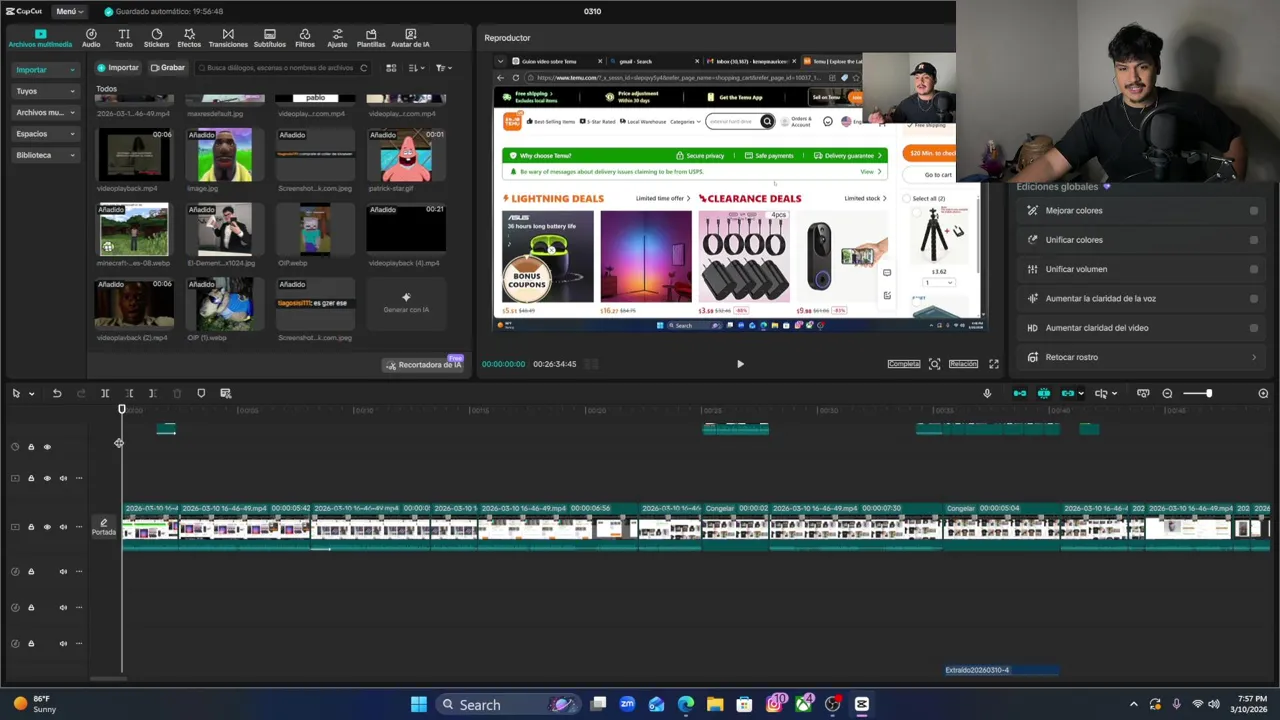This screenshot has width=1280, height=720.
Task: Play the preview video
Action: pos(740,364)
